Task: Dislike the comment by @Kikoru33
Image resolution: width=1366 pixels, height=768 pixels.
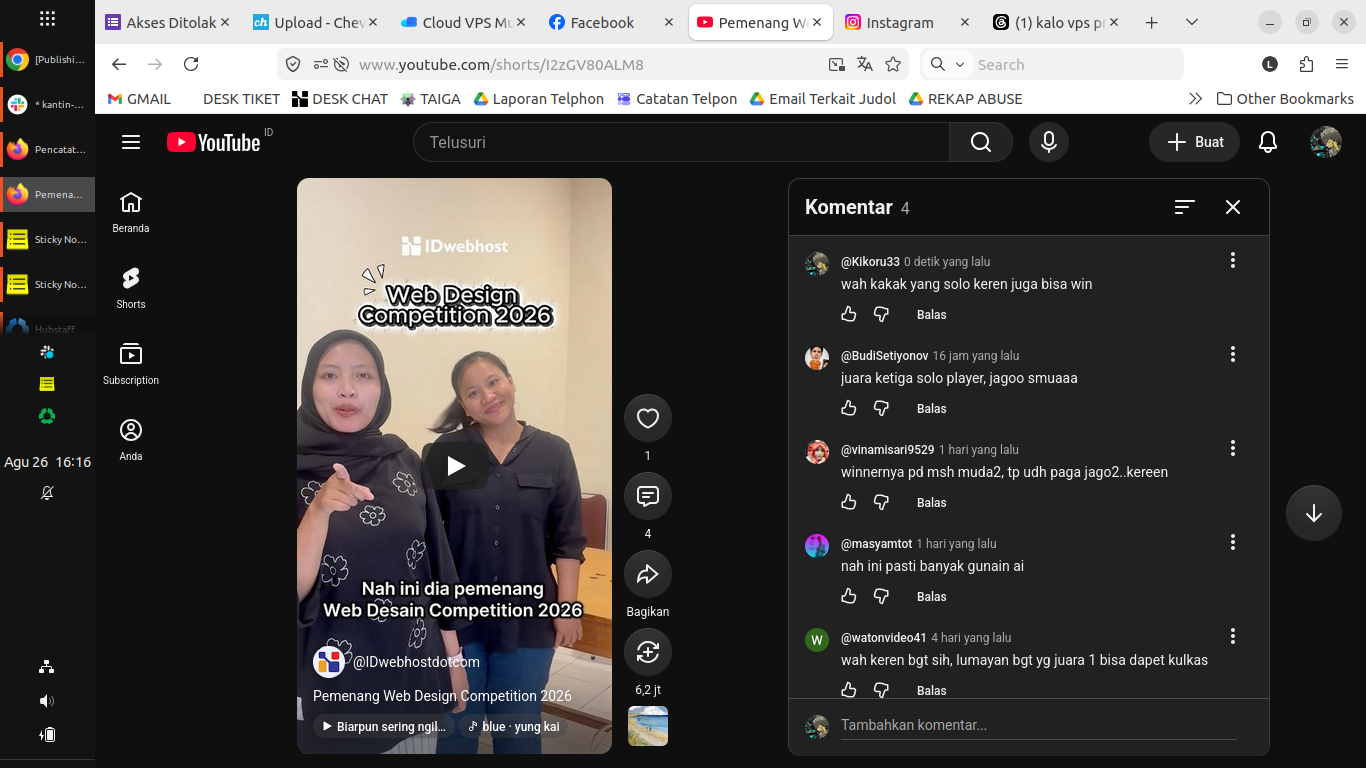Action: pyautogui.click(x=881, y=314)
